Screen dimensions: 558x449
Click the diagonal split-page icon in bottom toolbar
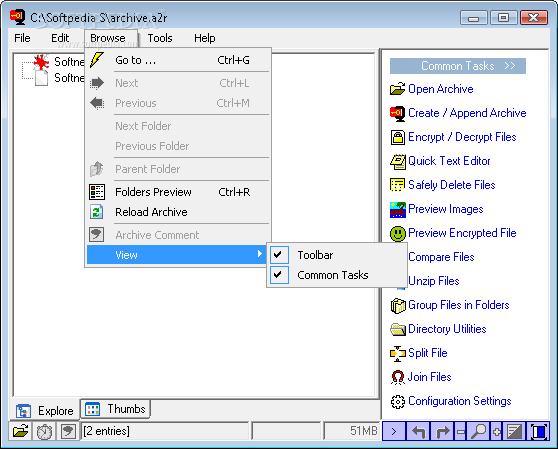tap(515, 432)
